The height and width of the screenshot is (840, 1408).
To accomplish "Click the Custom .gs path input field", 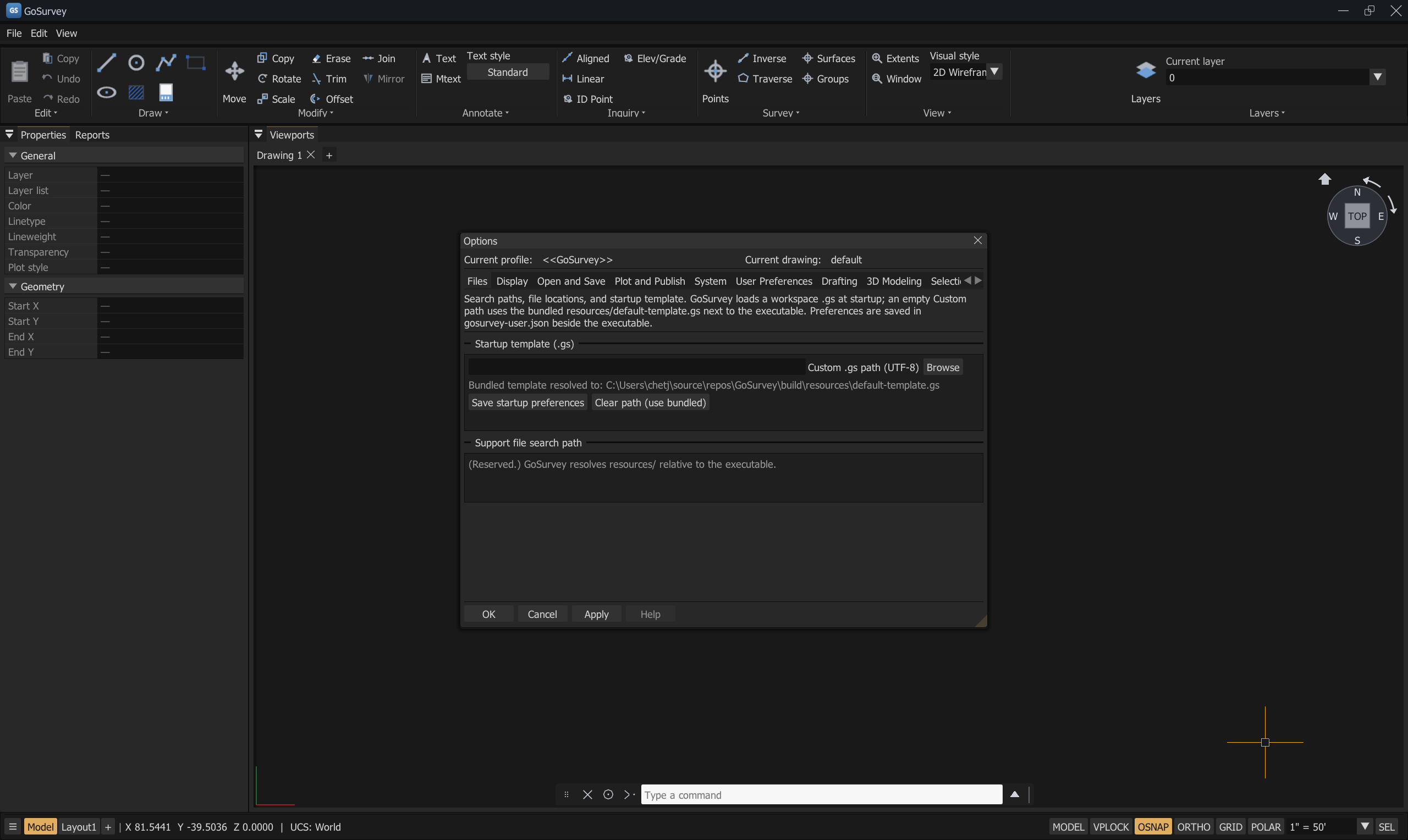I will coord(636,367).
